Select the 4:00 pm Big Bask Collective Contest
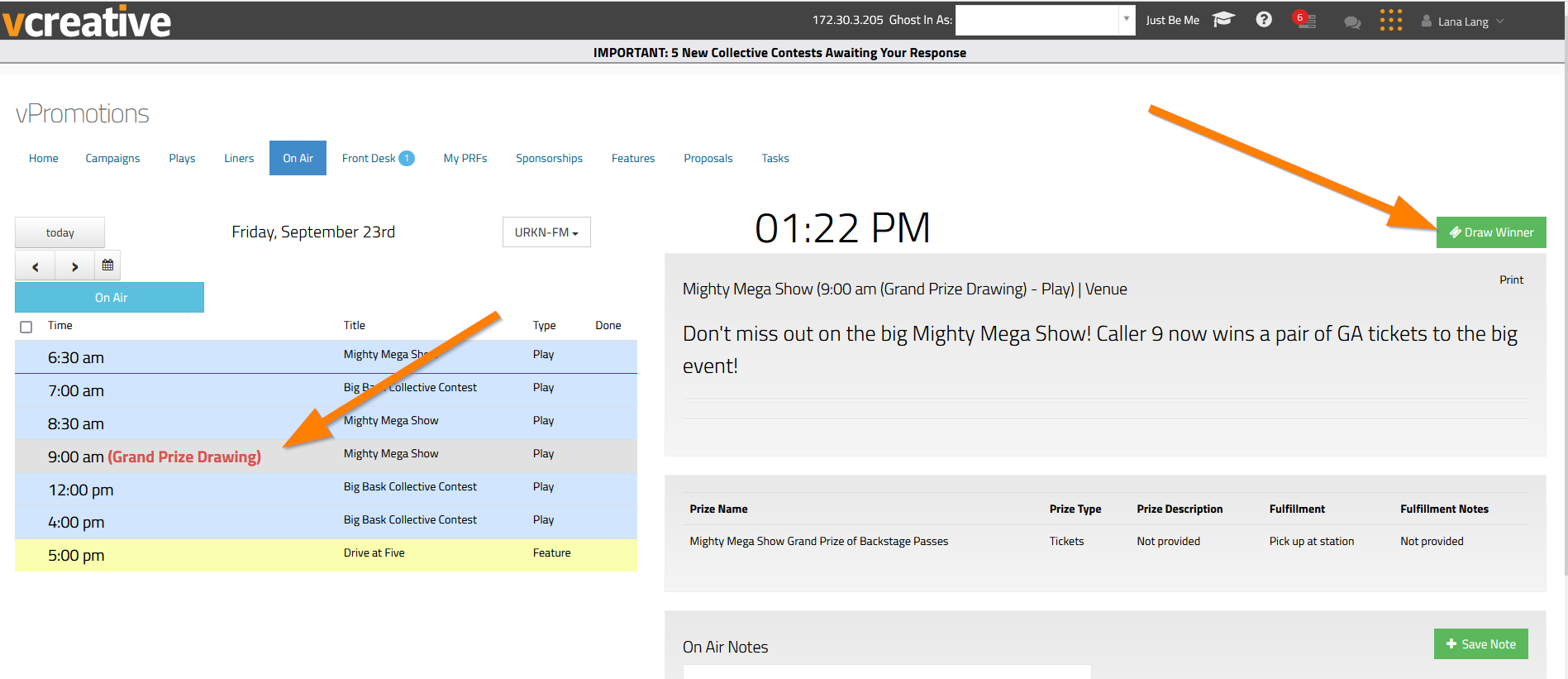This screenshot has height=679, width=1568. click(x=326, y=523)
